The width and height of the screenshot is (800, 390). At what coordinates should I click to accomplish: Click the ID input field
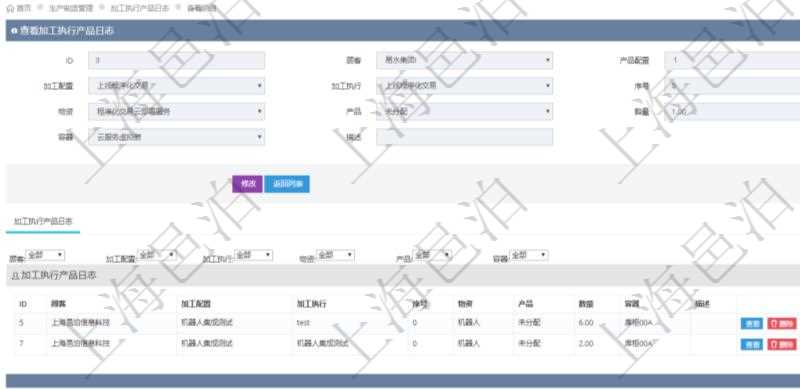(x=177, y=60)
